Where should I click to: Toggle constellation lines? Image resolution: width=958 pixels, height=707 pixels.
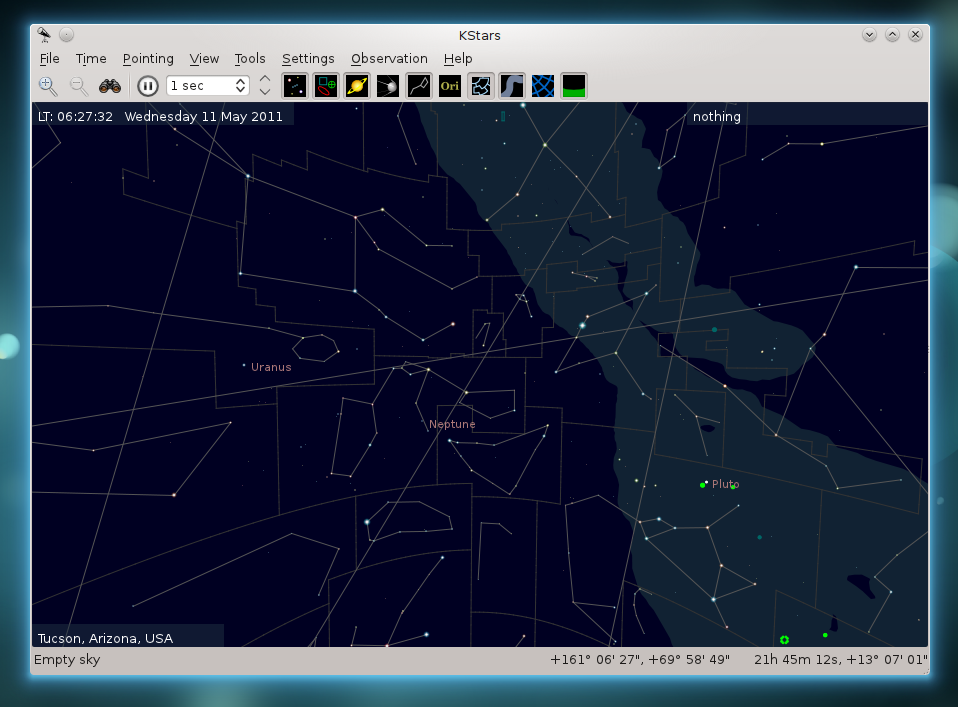click(419, 86)
